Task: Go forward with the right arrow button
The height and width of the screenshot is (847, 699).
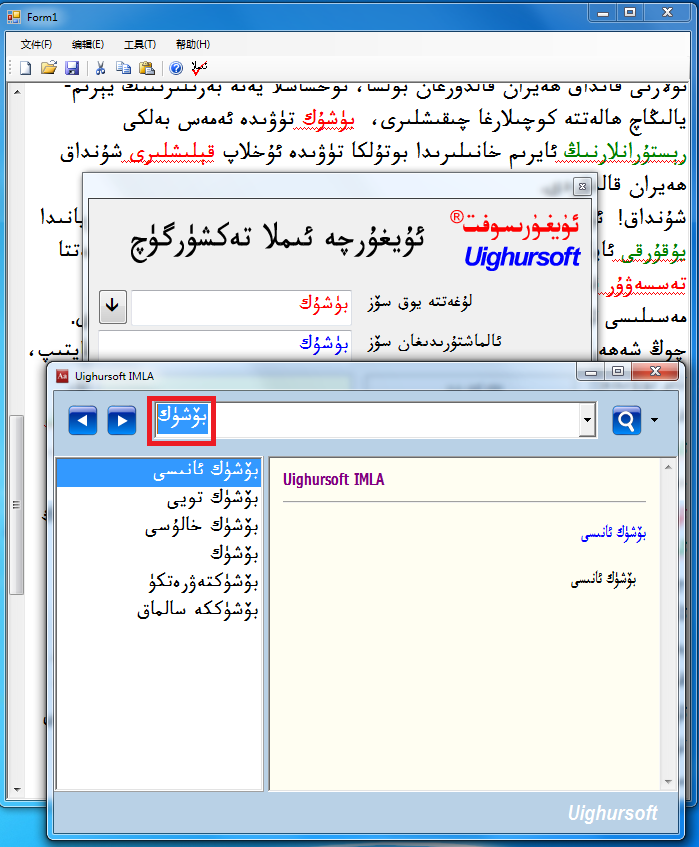Action: click(x=122, y=420)
